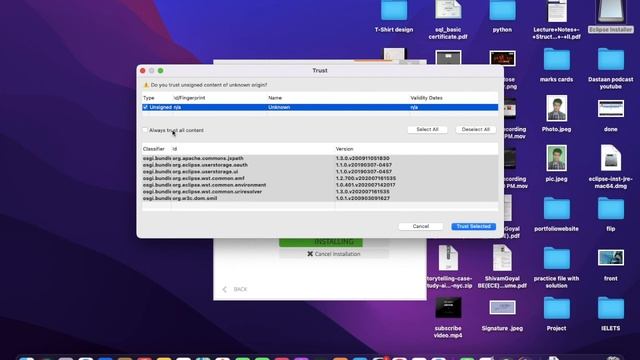Image resolution: width=640 pixels, height=360 pixels.
Task: Open the python folder on desktop
Action: [502, 11]
